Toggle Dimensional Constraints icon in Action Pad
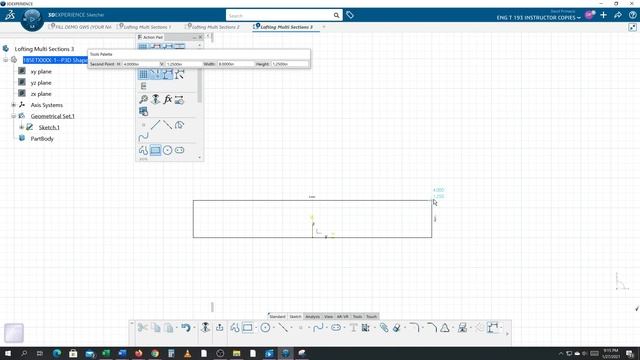This screenshot has width=640, height=360. [180, 74]
